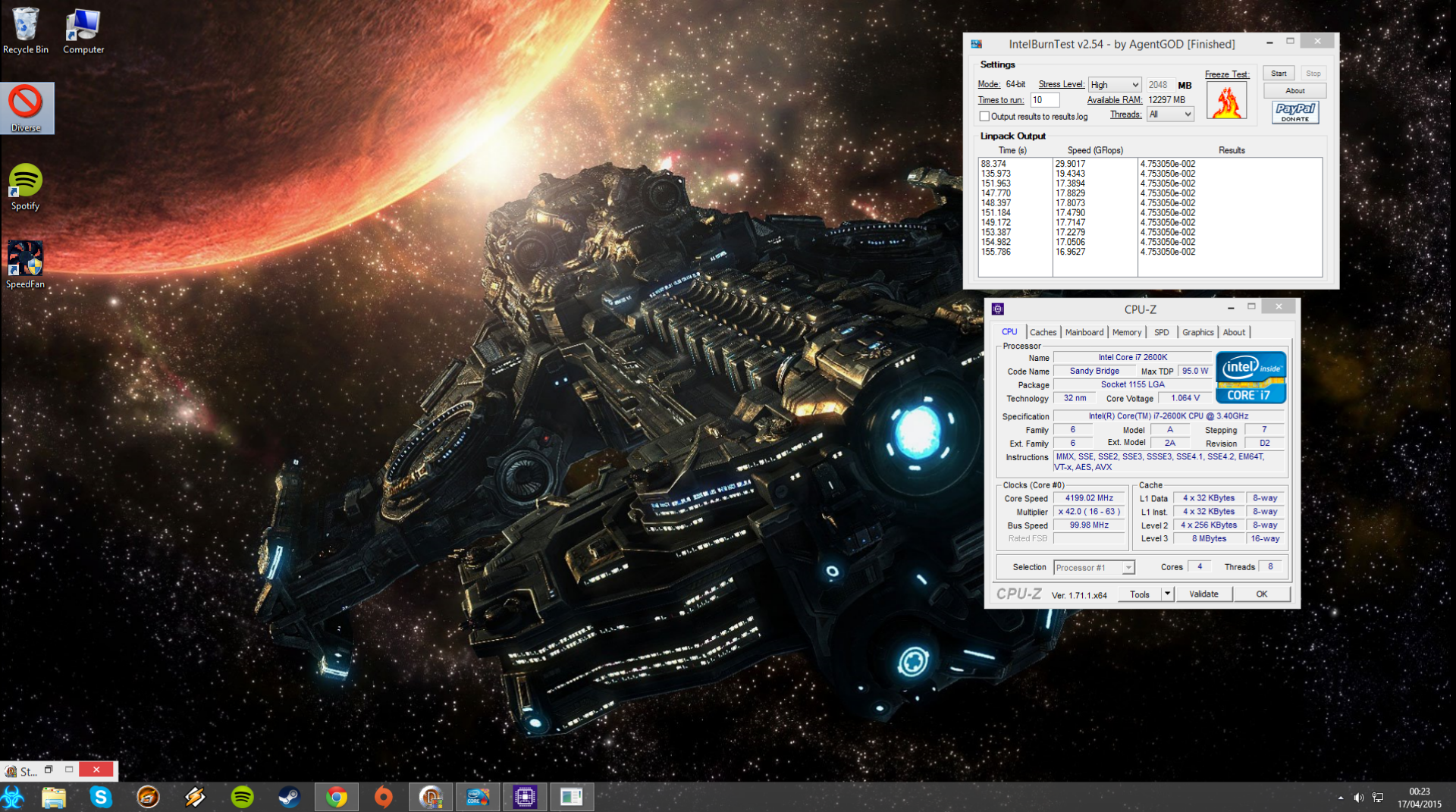Select the 16.9627 GFlops speed entry
The image size is (1456, 812).
pyautogui.click(x=1070, y=252)
